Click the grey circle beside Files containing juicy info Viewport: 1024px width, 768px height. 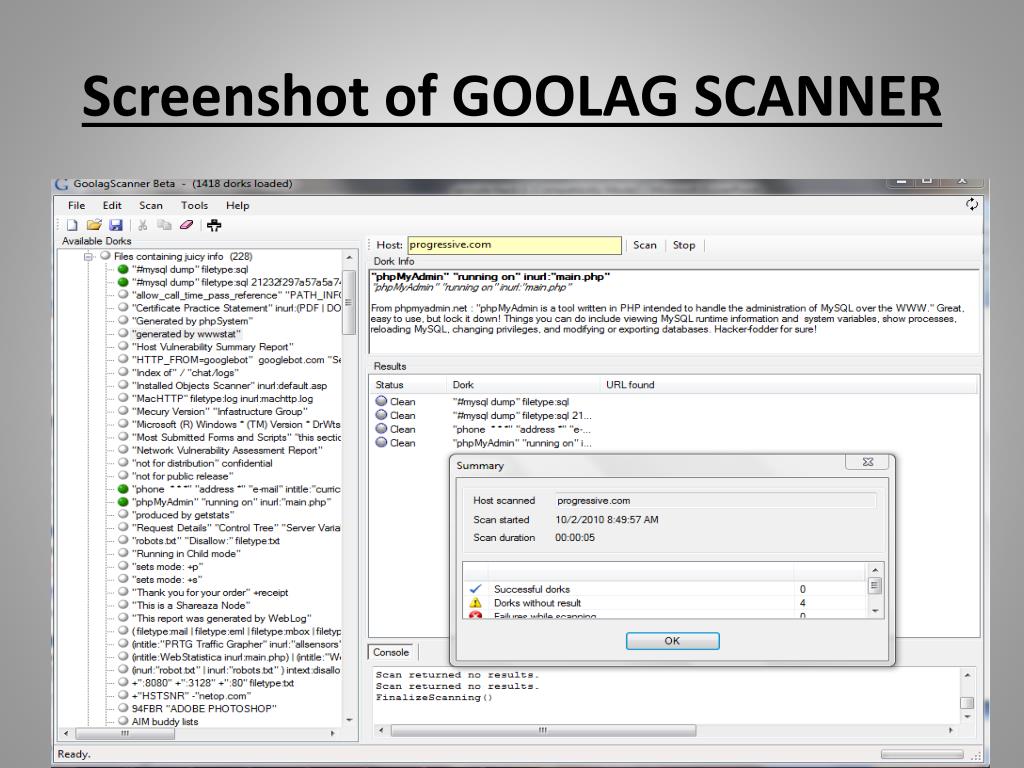click(105, 256)
